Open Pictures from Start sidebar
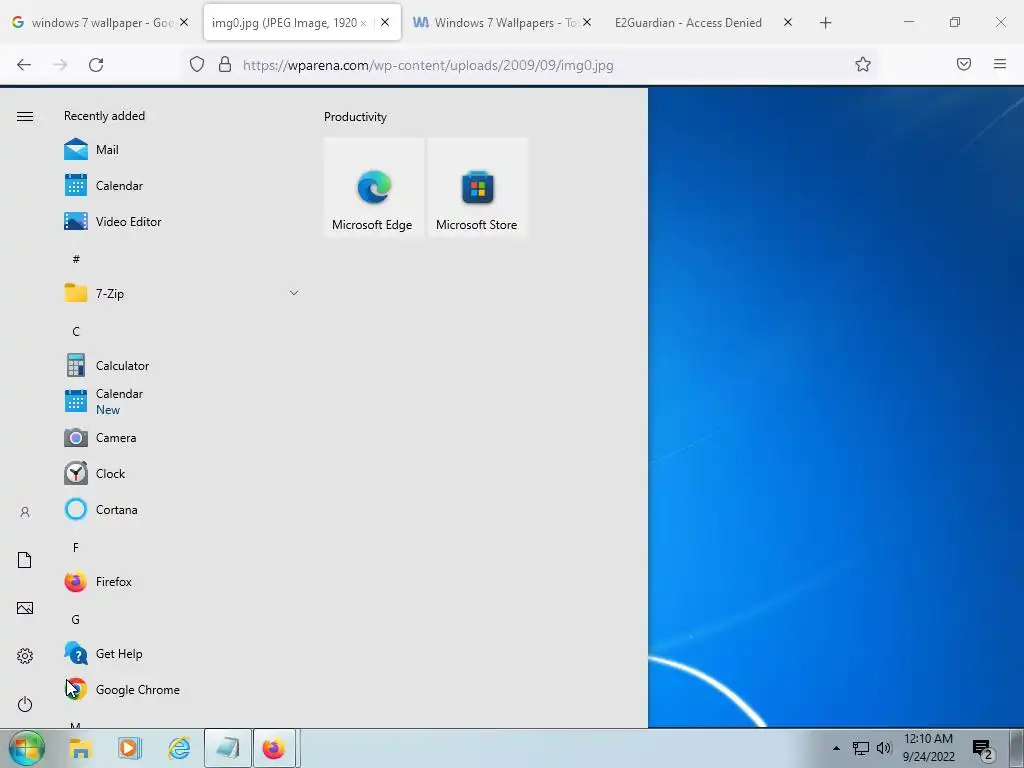1024x768 pixels. click(25, 608)
